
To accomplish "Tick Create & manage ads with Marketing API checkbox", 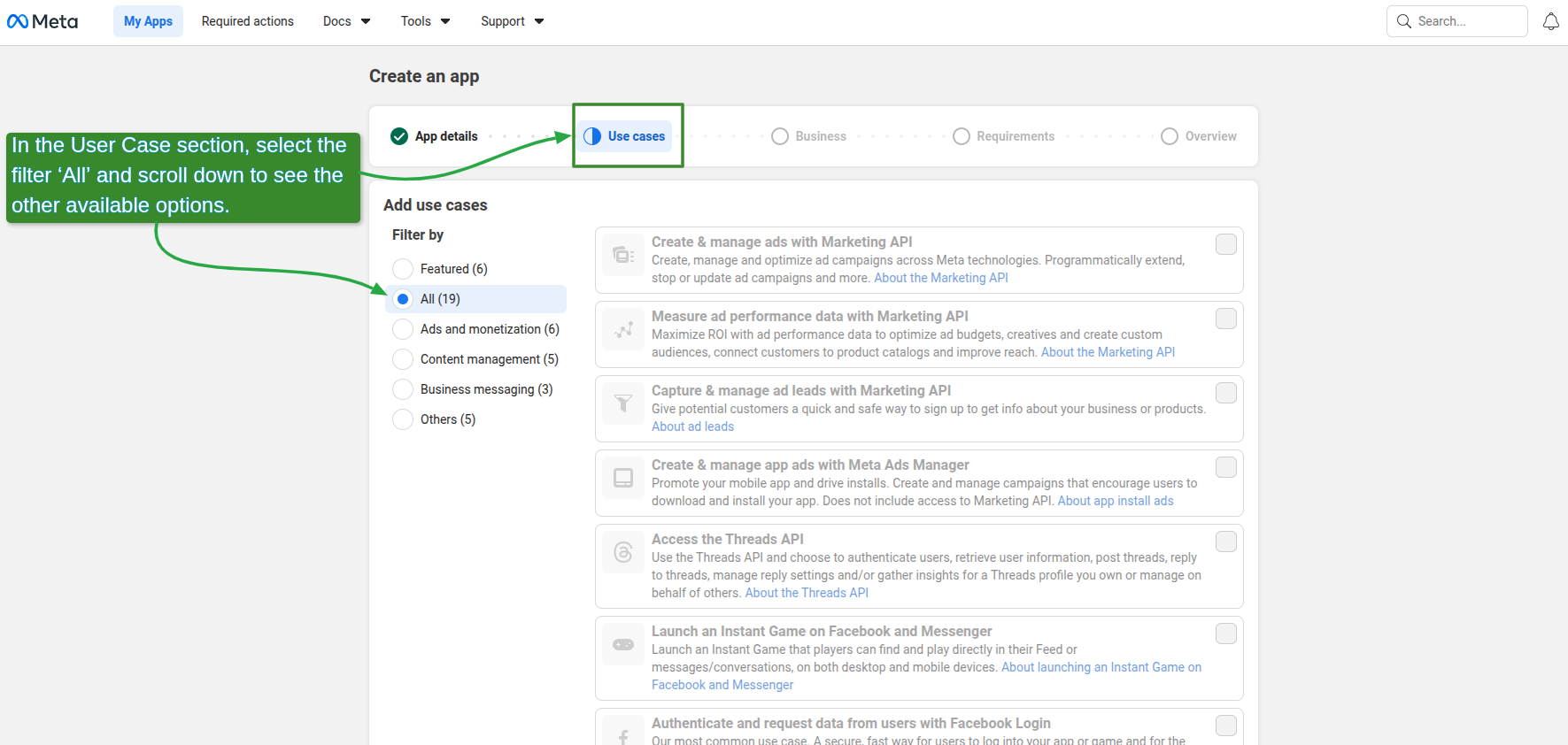I will (x=1225, y=244).
